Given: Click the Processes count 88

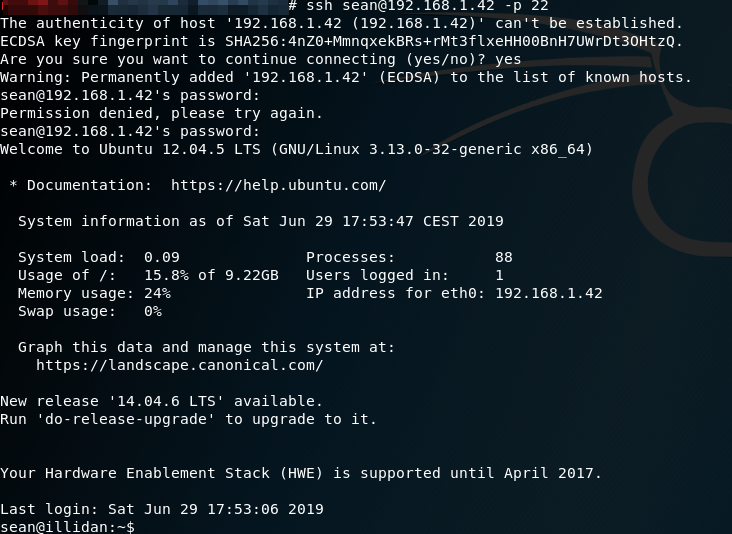Looking at the screenshot, I should [x=503, y=257].
